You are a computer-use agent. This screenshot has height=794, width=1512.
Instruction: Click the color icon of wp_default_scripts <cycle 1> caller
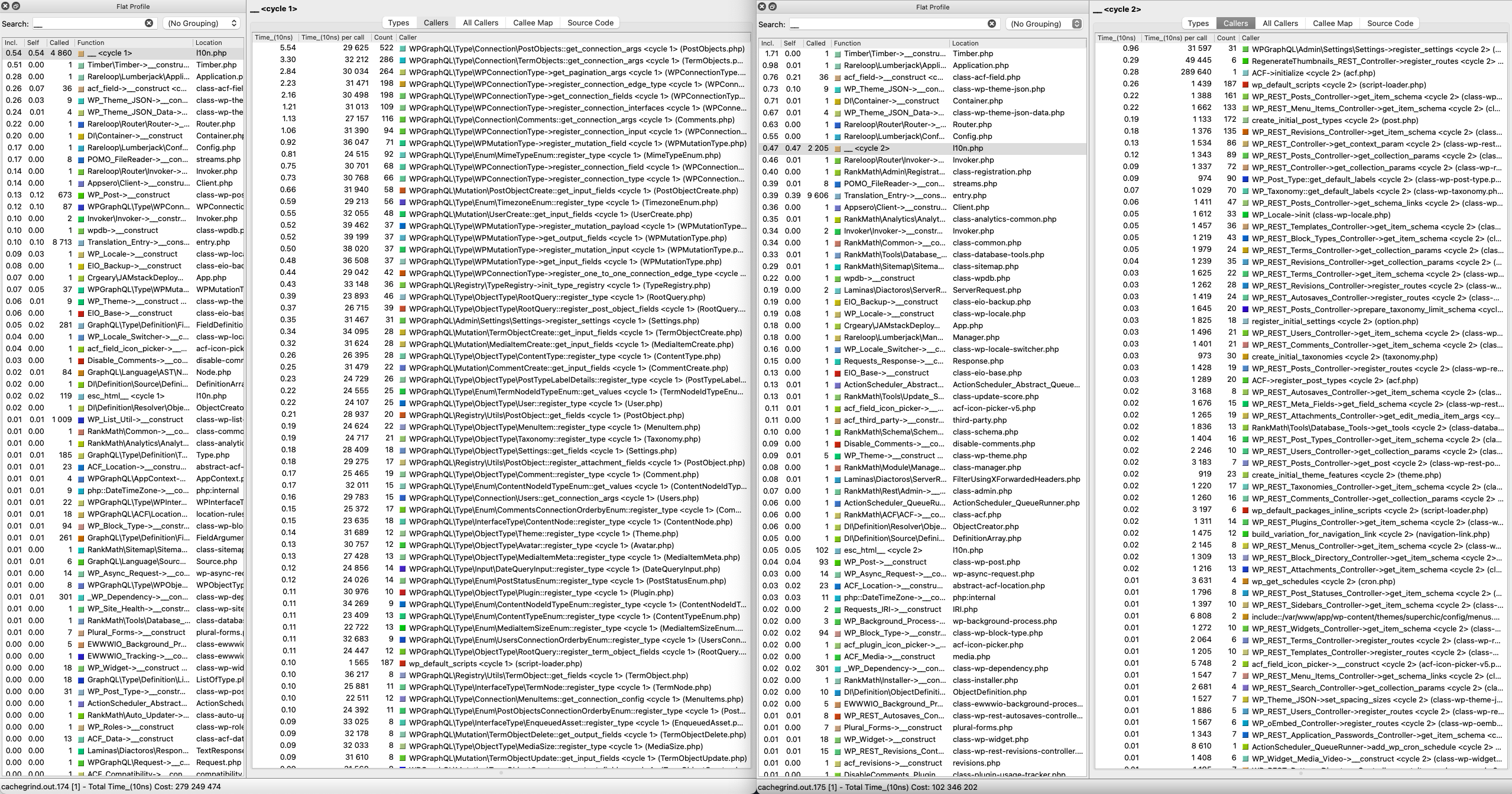(403, 664)
